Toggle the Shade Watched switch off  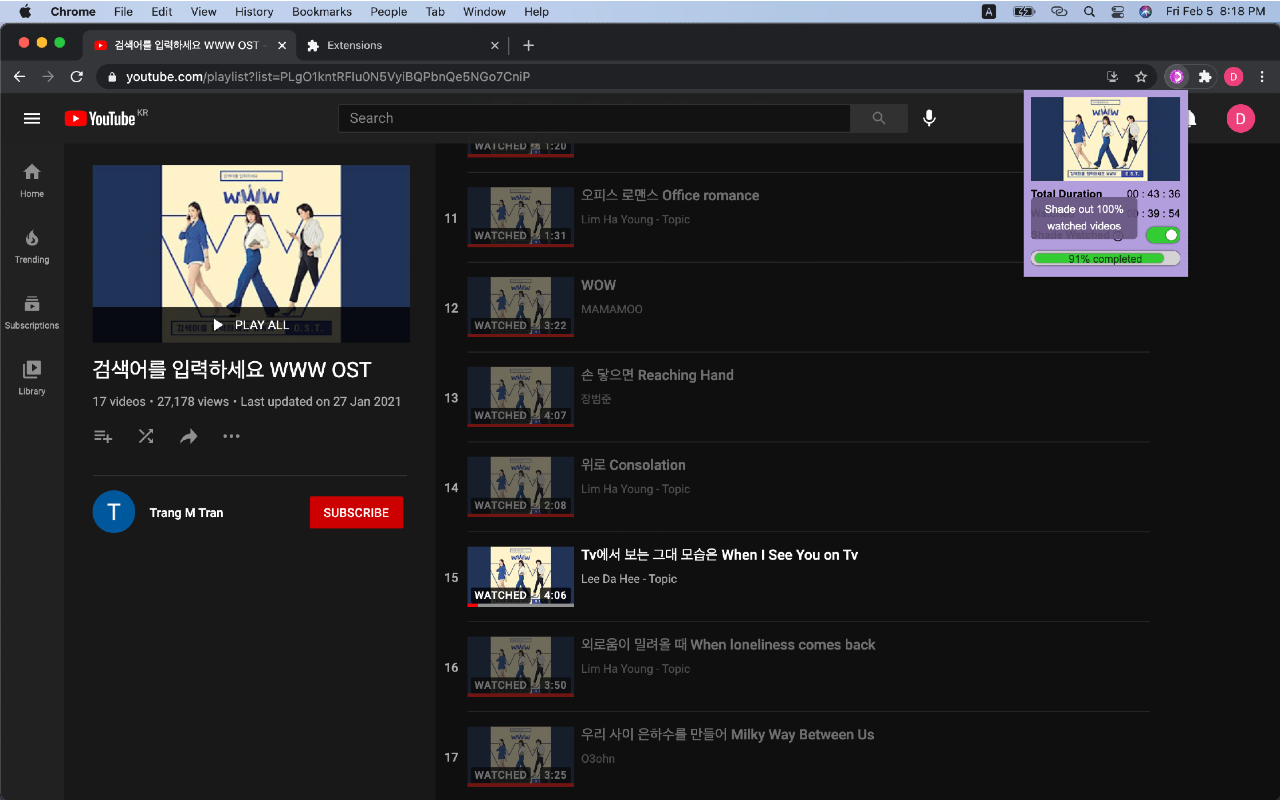1163,235
